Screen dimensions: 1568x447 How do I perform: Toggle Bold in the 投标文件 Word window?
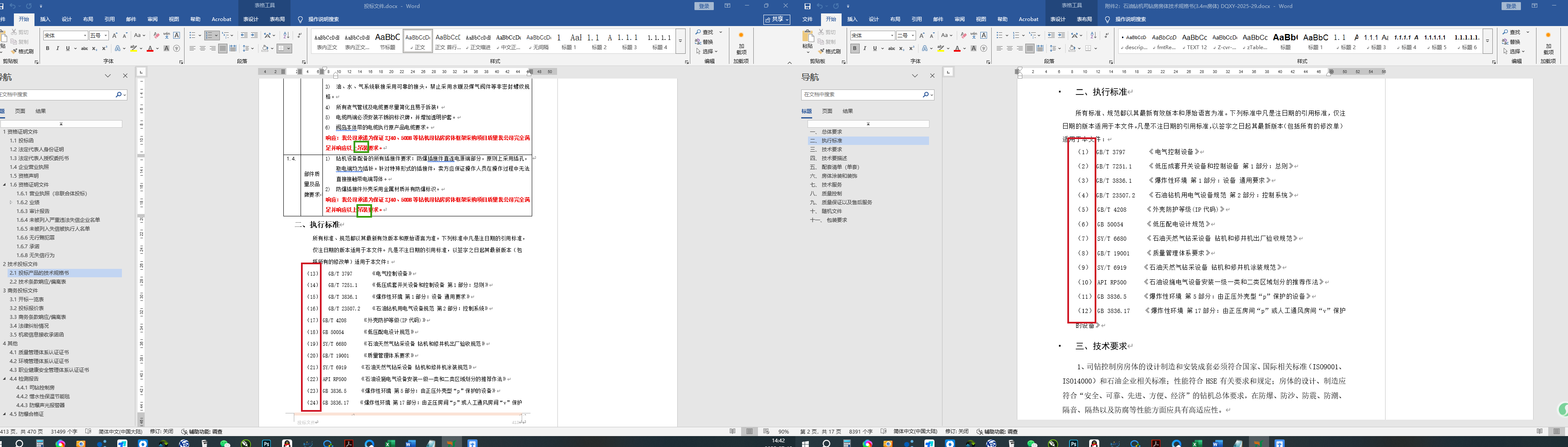[x=48, y=49]
